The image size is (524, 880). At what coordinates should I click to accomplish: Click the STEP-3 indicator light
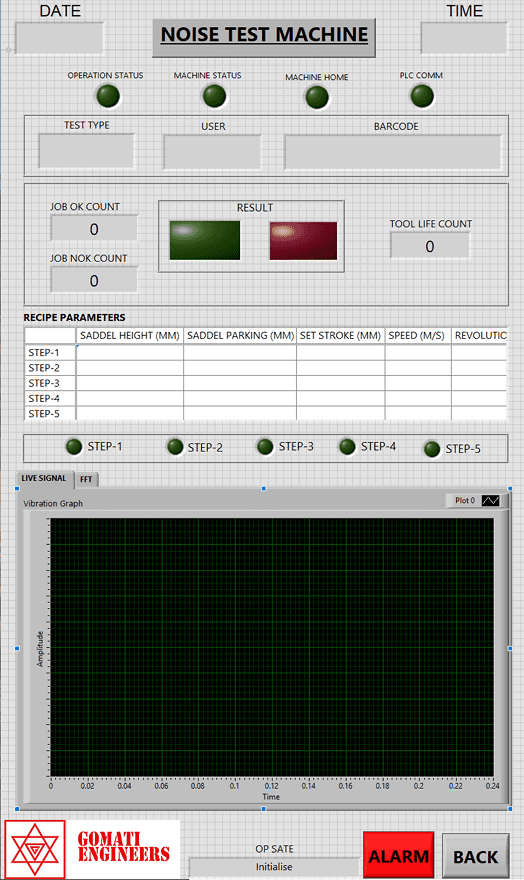pos(265,447)
